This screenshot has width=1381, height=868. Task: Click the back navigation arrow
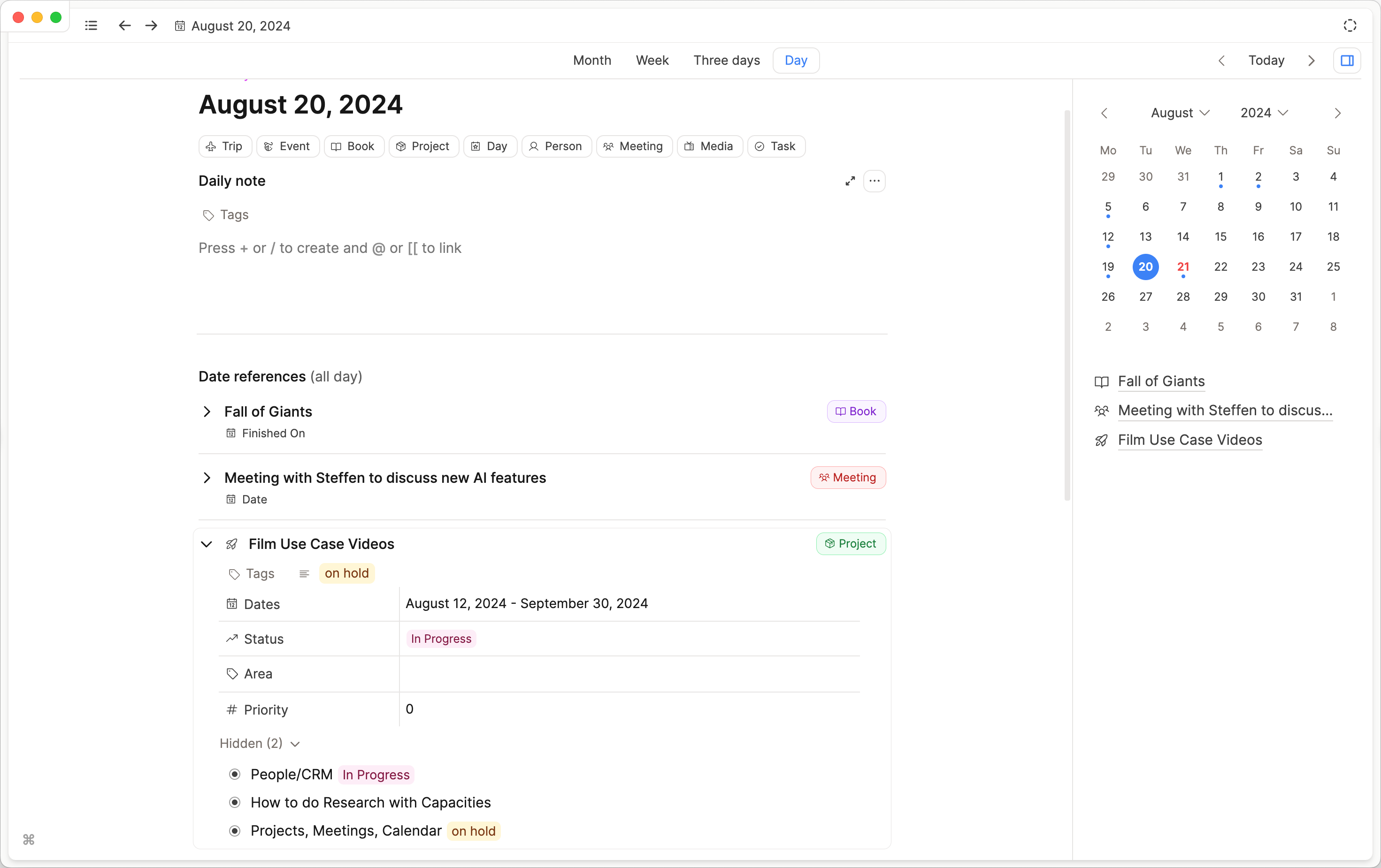(x=124, y=26)
